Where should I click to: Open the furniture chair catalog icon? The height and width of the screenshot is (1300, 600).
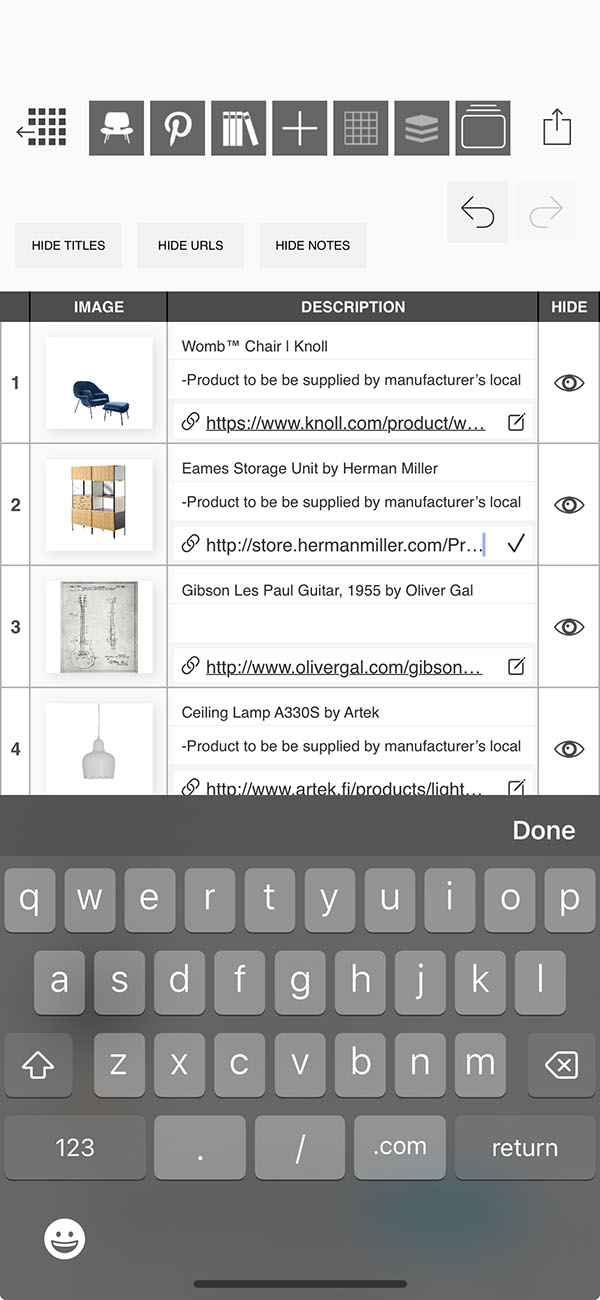117,128
